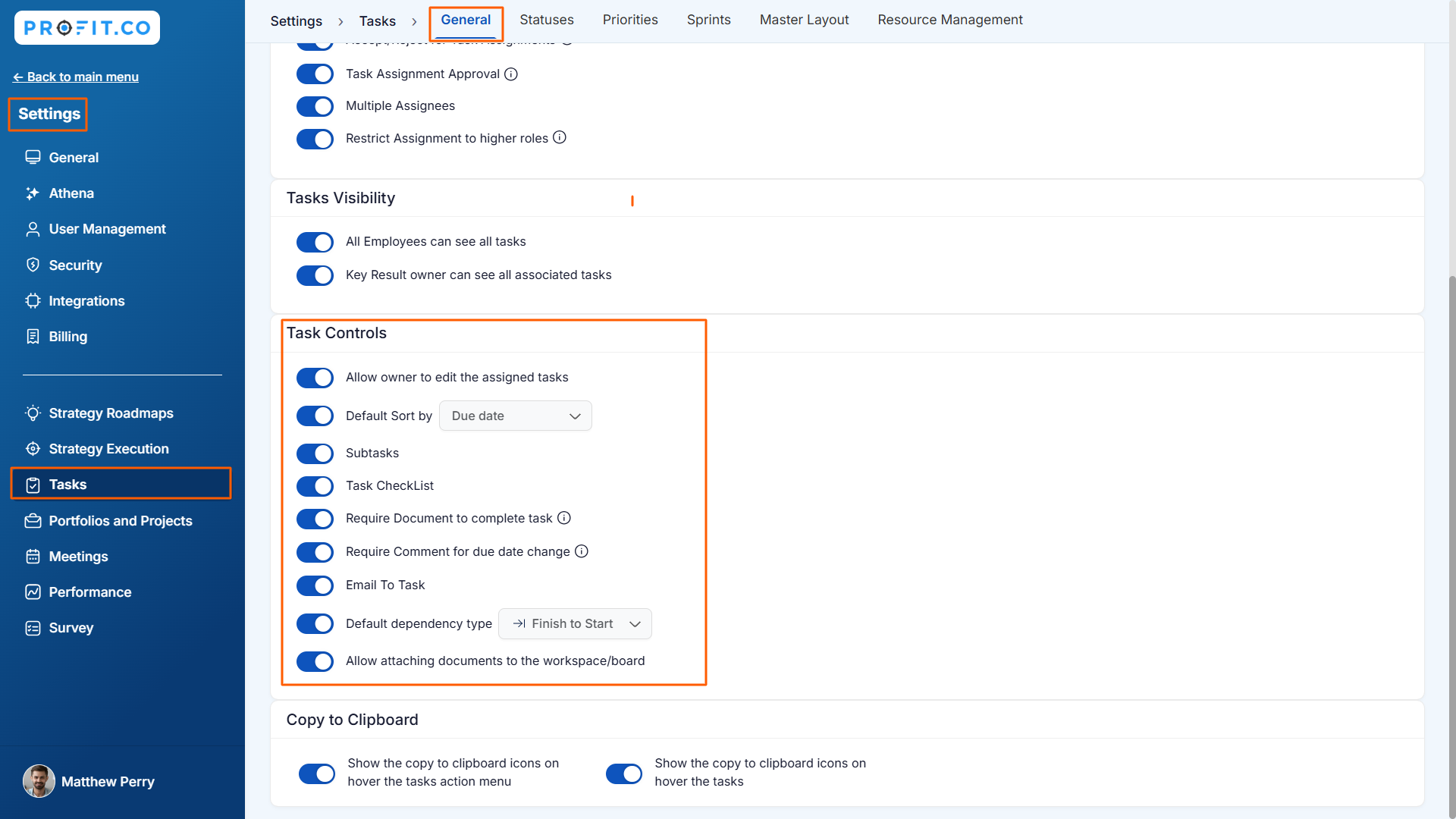Toggle the Task CheckList switch
This screenshot has width=1456, height=819.
click(315, 486)
